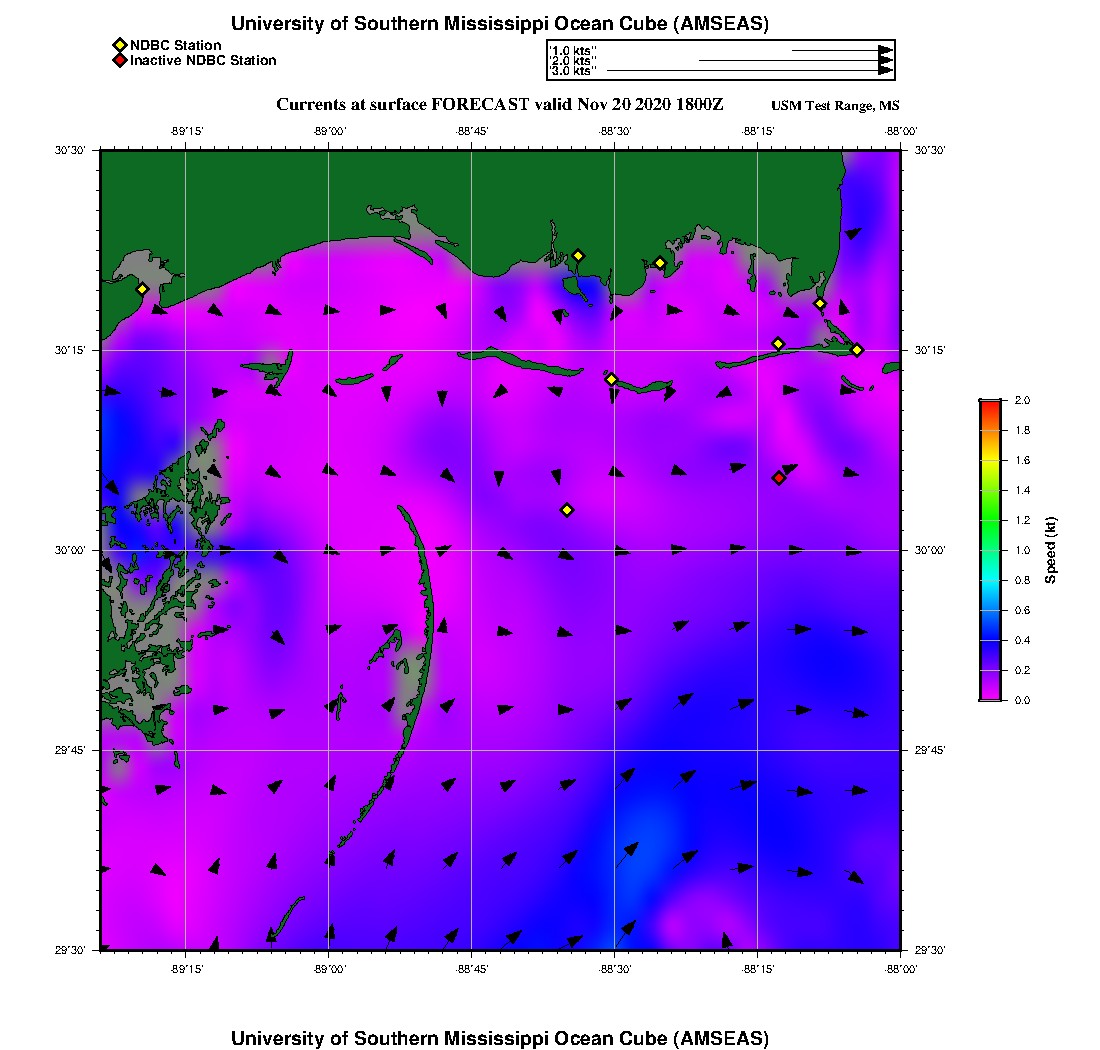Click the 3.0 kts scale arrow in legend

tap(749, 71)
